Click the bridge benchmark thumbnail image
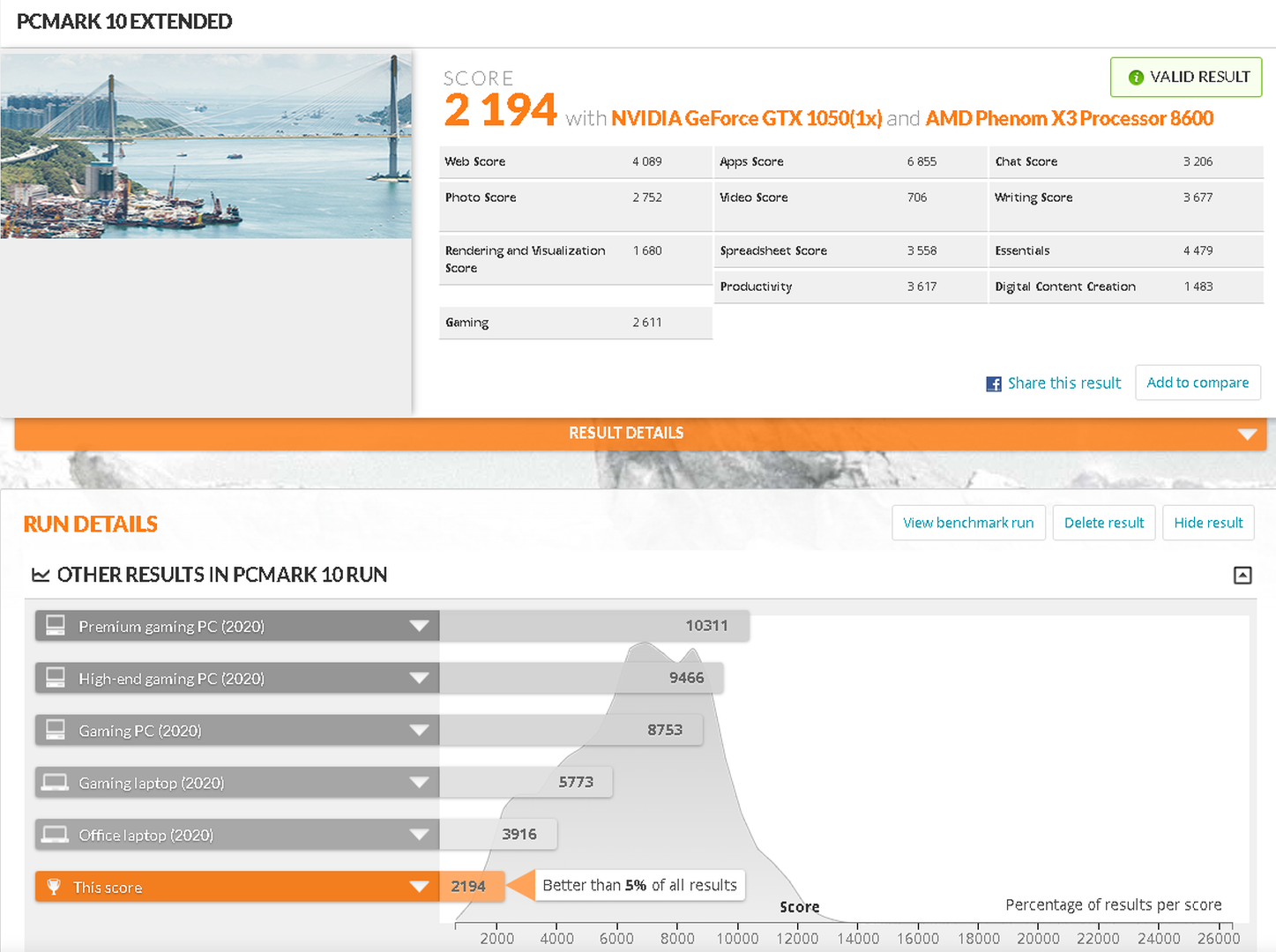Screen dimensions: 1276x952 point(206,145)
